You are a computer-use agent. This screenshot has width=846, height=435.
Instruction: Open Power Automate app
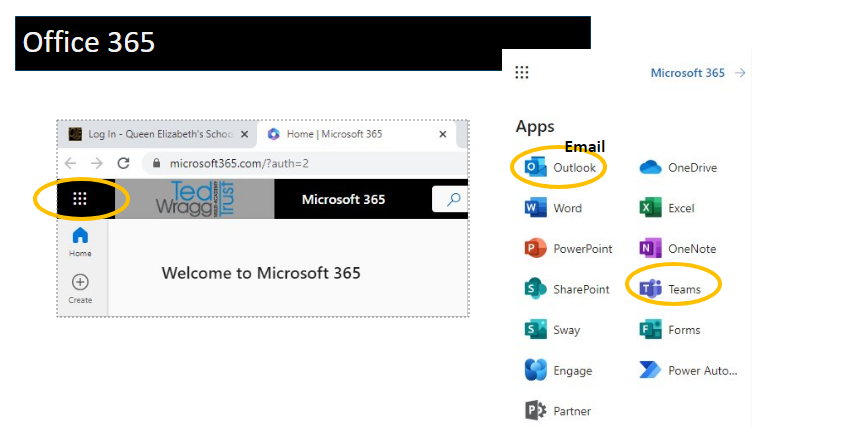[x=688, y=371]
